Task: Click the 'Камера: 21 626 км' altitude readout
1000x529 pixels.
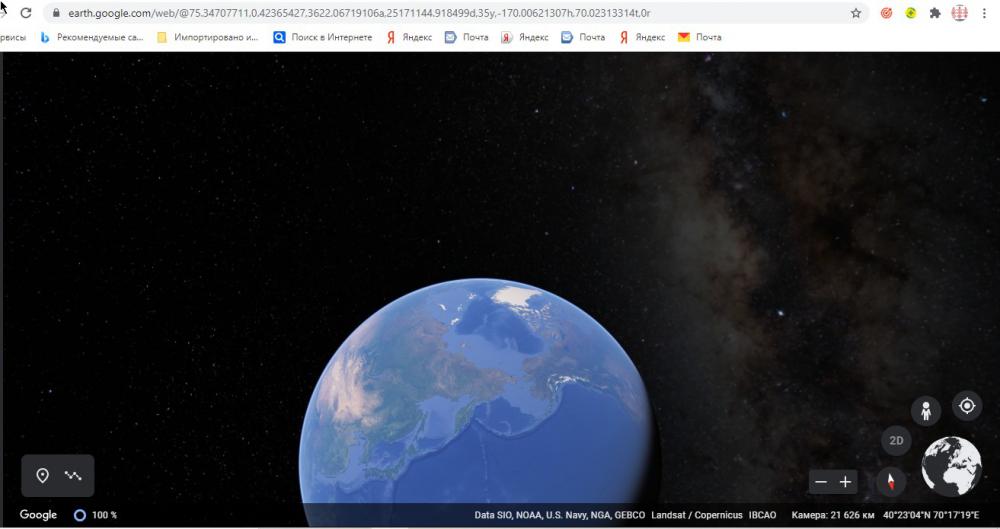Action: [833, 515]
